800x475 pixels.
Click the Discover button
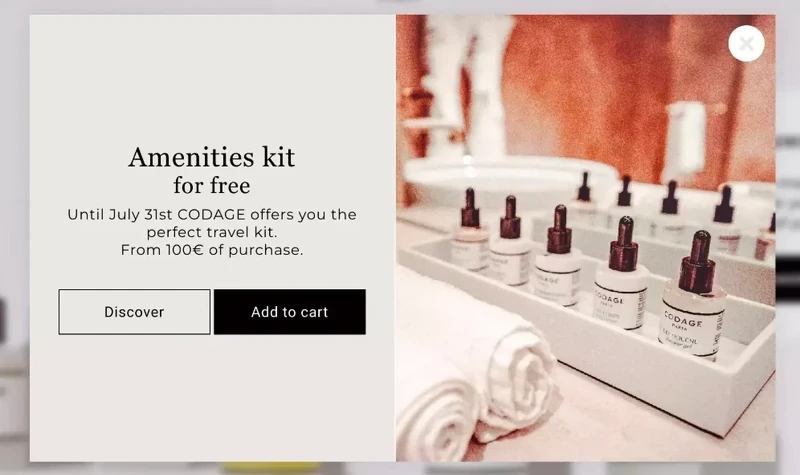[134, 312]
